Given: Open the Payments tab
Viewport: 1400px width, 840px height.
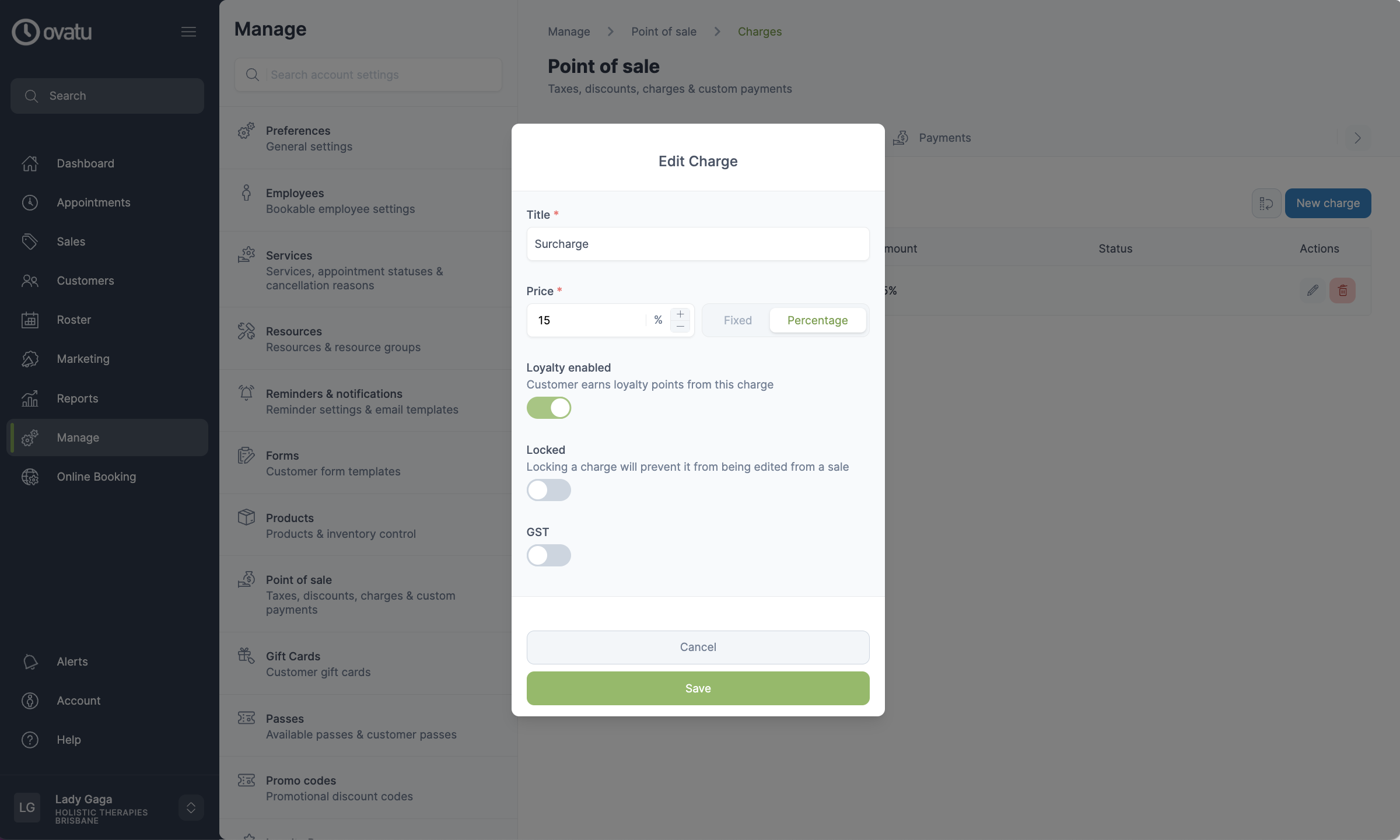Looking at the screenshot, I should (x=932, y=138).
